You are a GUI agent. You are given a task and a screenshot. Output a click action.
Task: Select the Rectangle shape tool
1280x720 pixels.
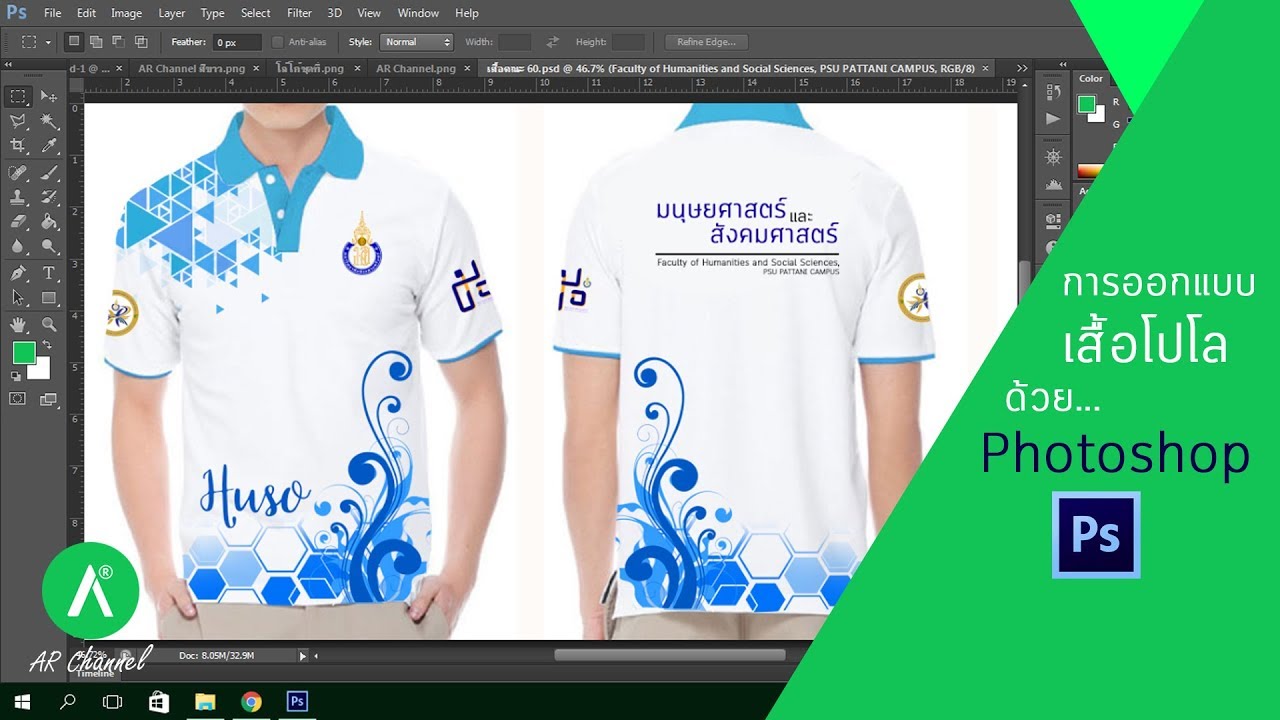click(48, 297)
